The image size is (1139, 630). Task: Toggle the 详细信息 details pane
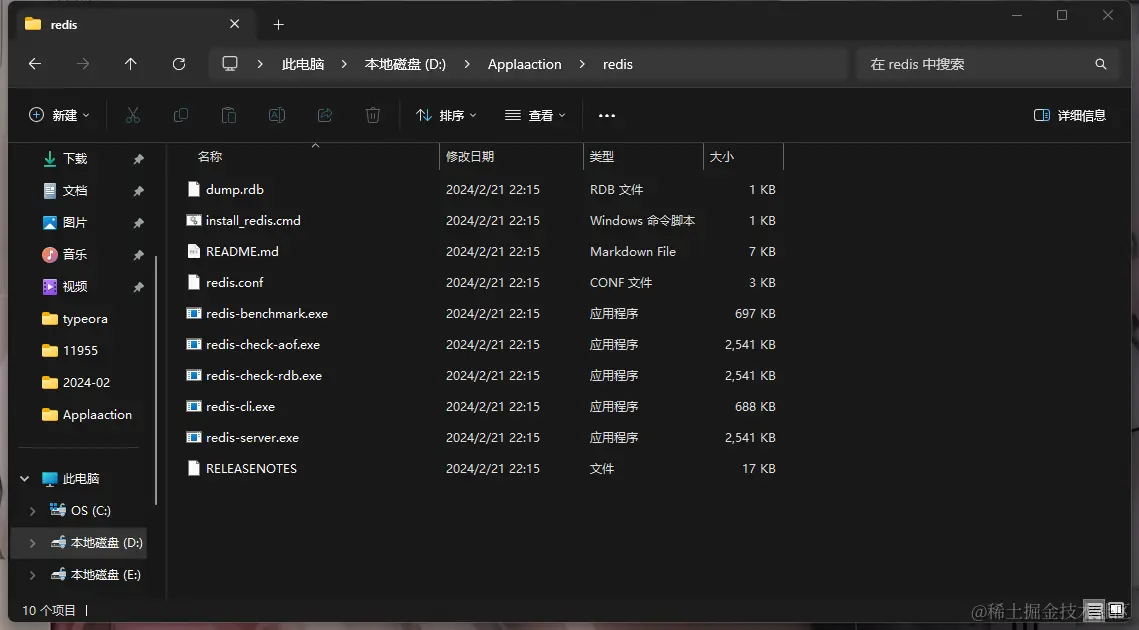pos(1069,116)
